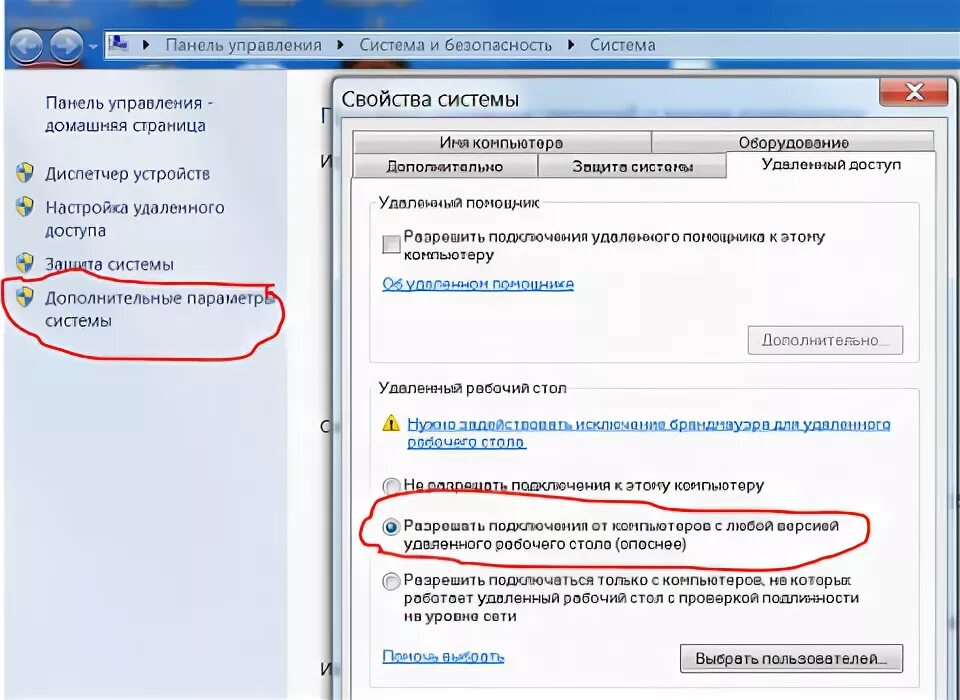Switch to 'Дополнительно' tab
The width and height of the screenshot is (960, 700).
445,167
